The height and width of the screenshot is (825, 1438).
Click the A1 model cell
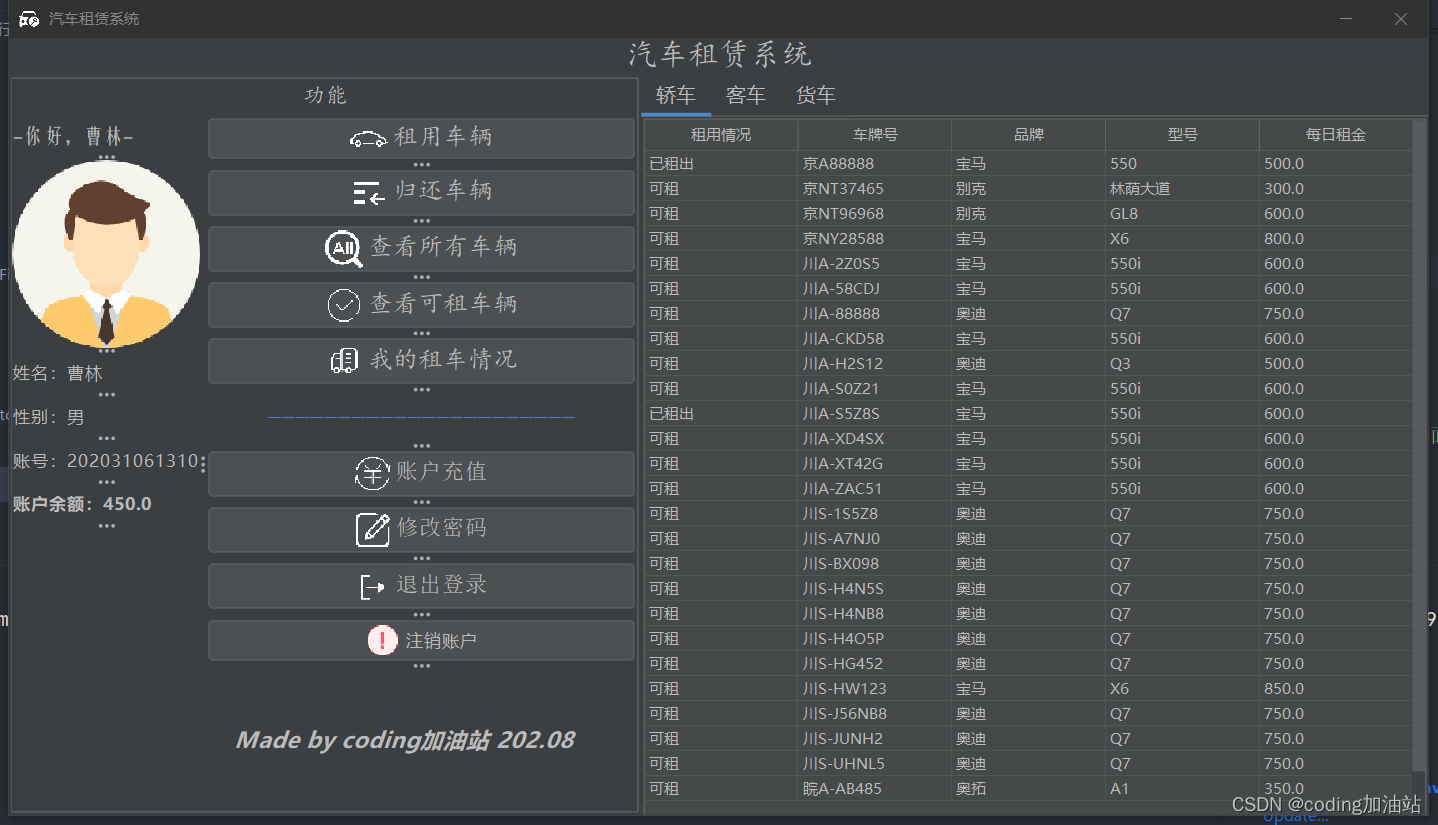(x=1183, y=788)
